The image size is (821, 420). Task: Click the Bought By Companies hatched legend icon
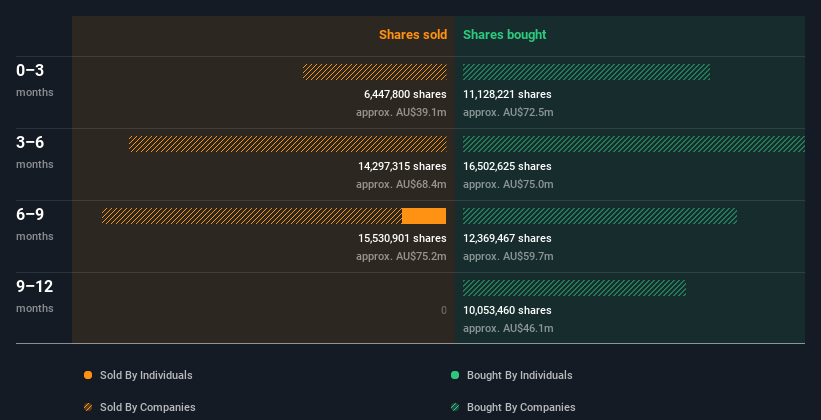(455, 407)
